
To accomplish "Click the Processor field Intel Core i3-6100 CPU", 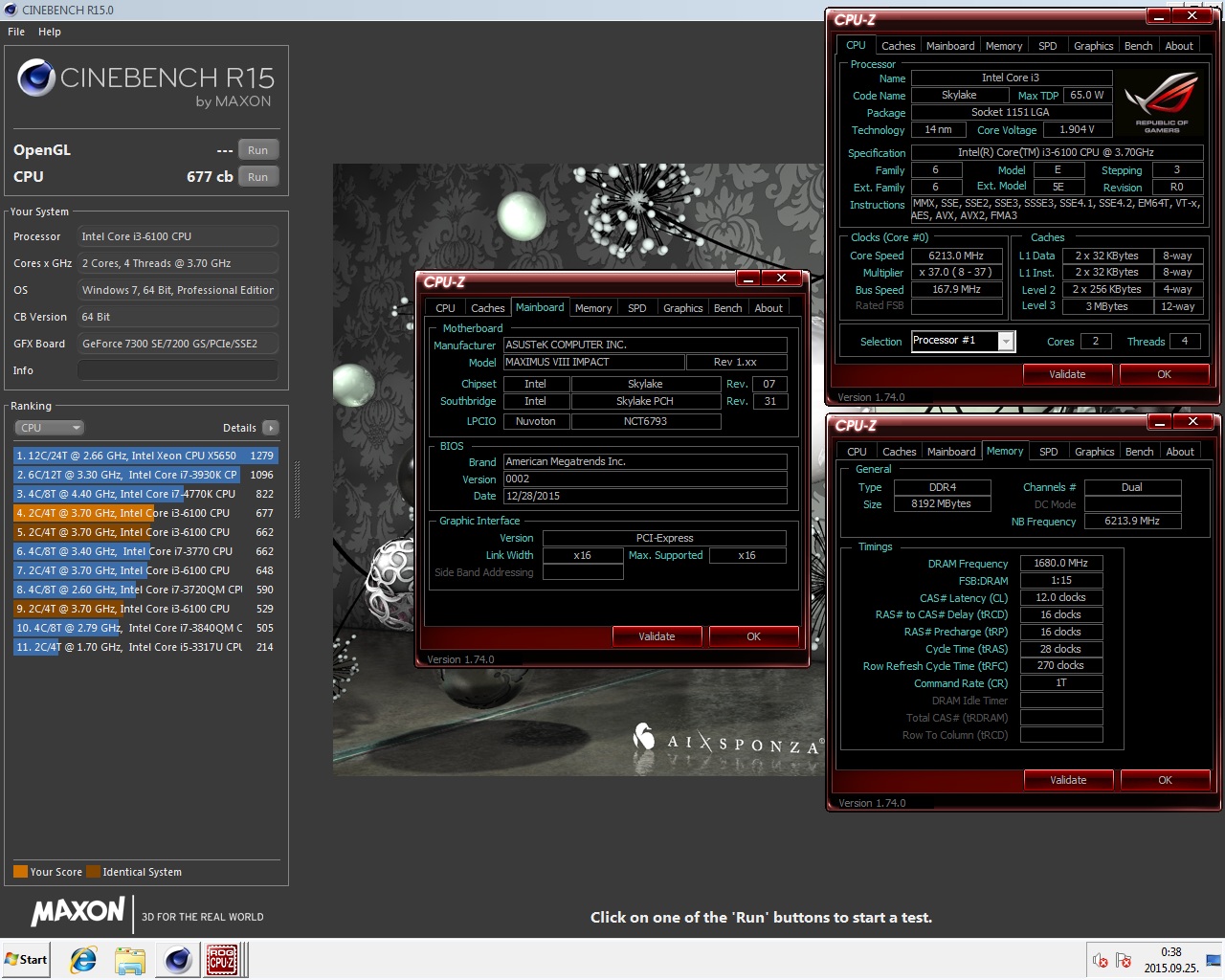I will pos(178,236).
